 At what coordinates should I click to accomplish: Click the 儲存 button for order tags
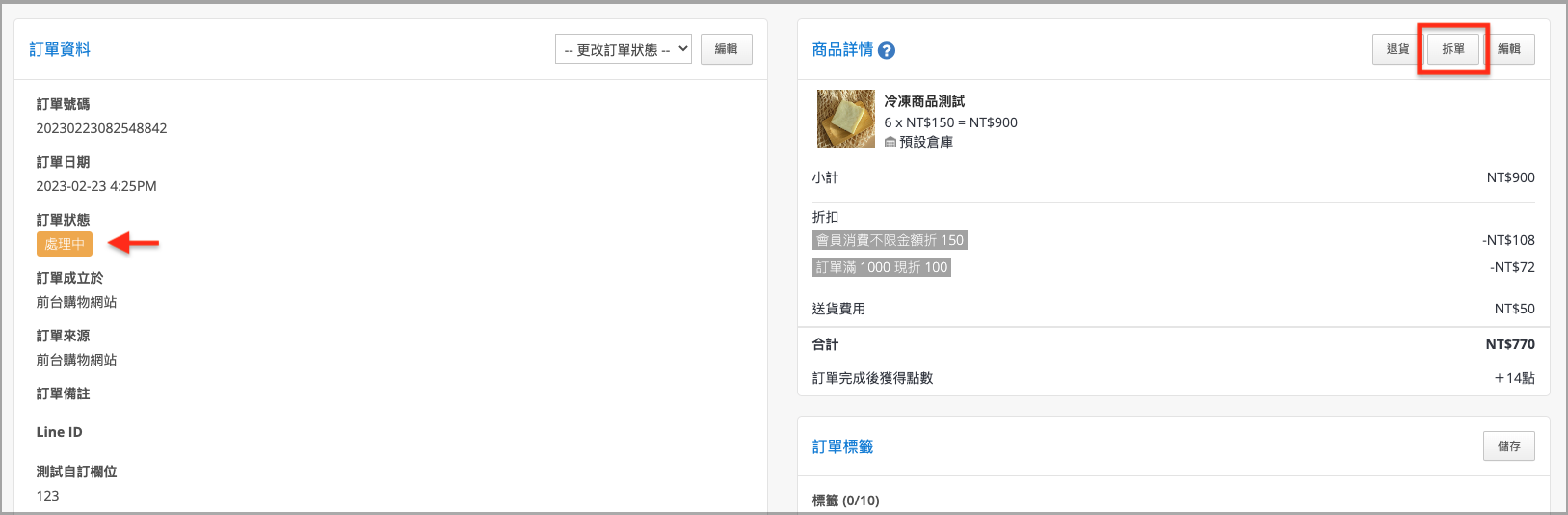[x=1509, y=447]
